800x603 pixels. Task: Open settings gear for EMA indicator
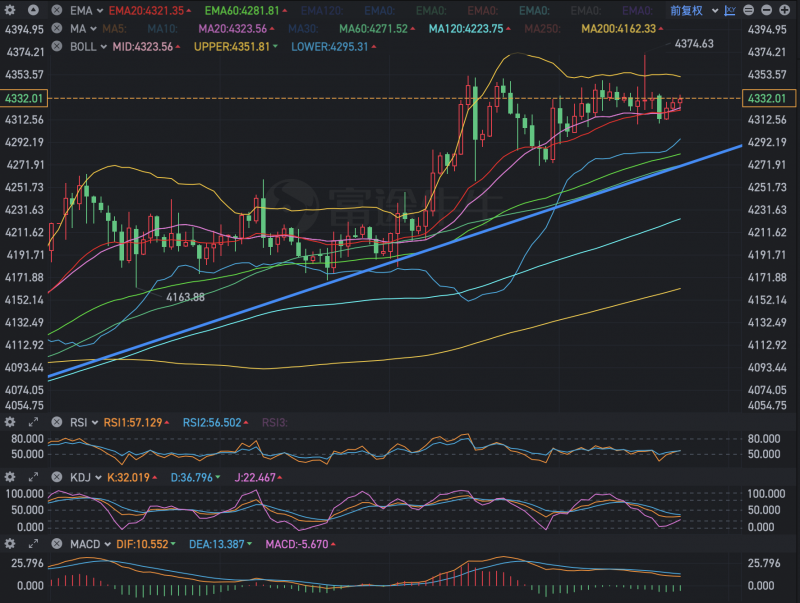coord(10,9)
